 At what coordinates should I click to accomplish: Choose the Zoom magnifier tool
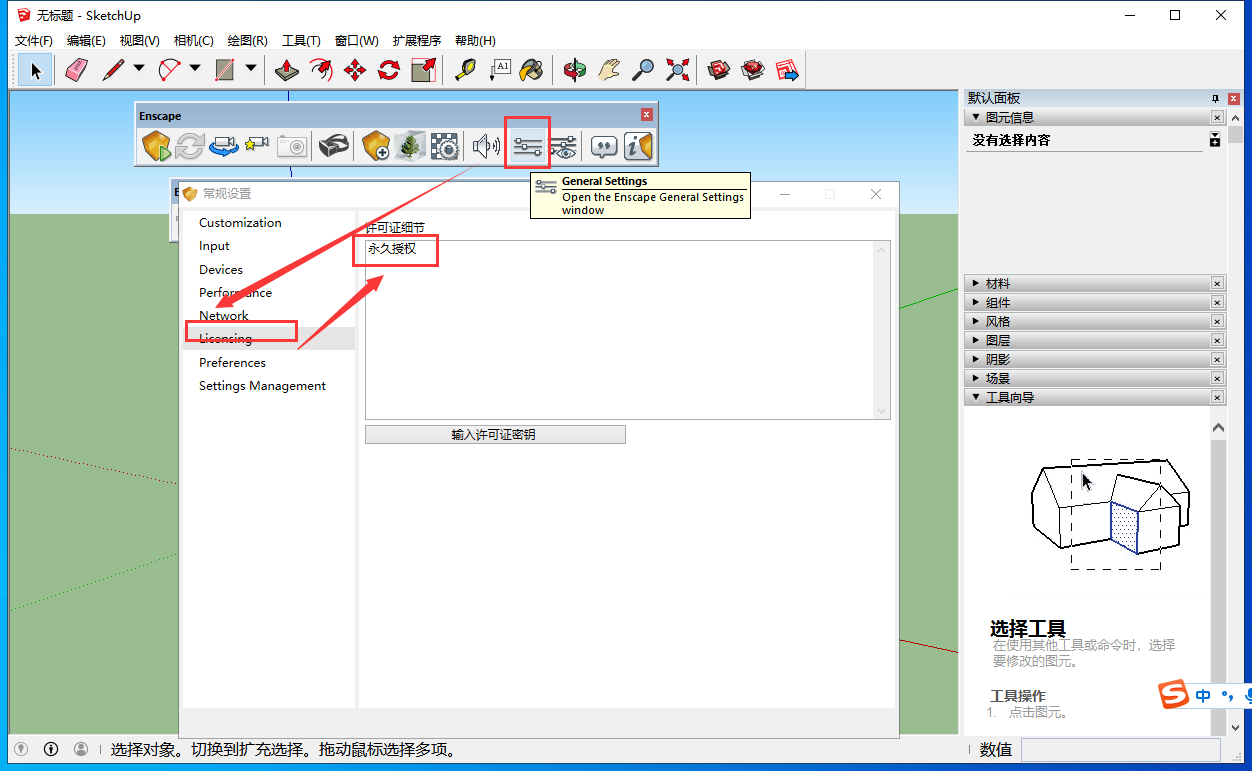643,70
